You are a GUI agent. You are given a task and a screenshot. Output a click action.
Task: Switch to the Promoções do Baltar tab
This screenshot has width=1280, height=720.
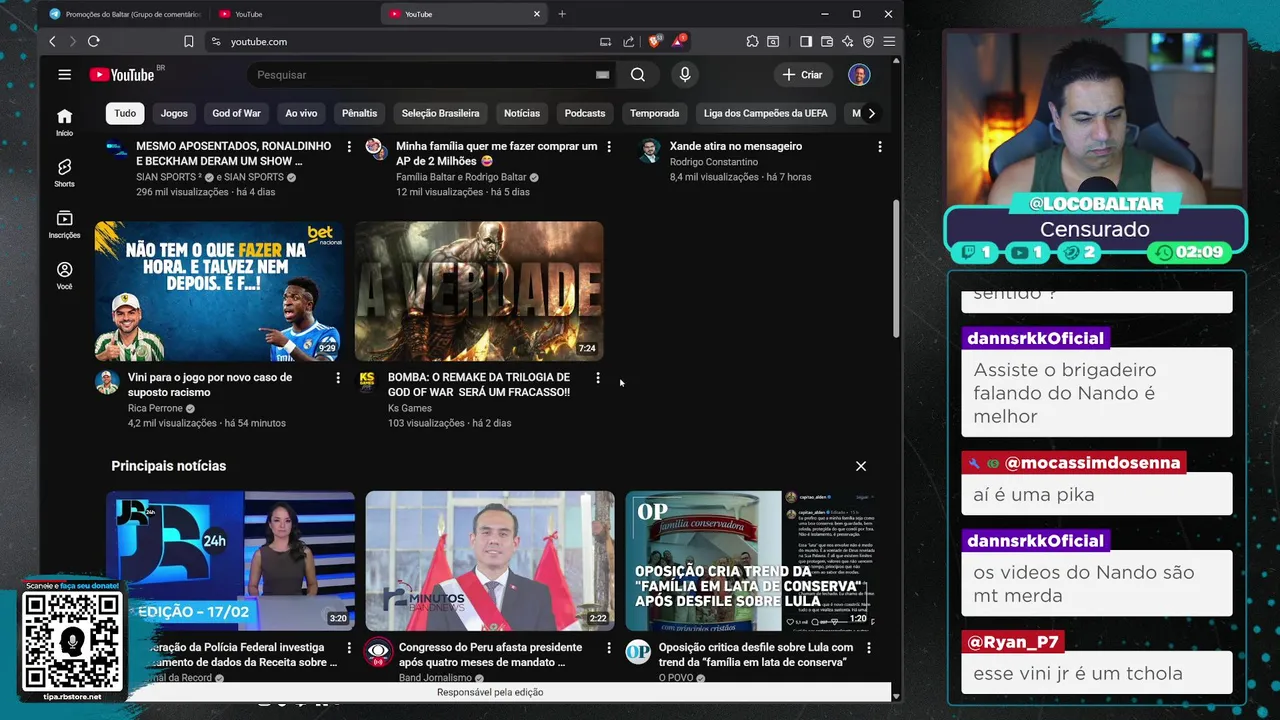pos(125,14)
